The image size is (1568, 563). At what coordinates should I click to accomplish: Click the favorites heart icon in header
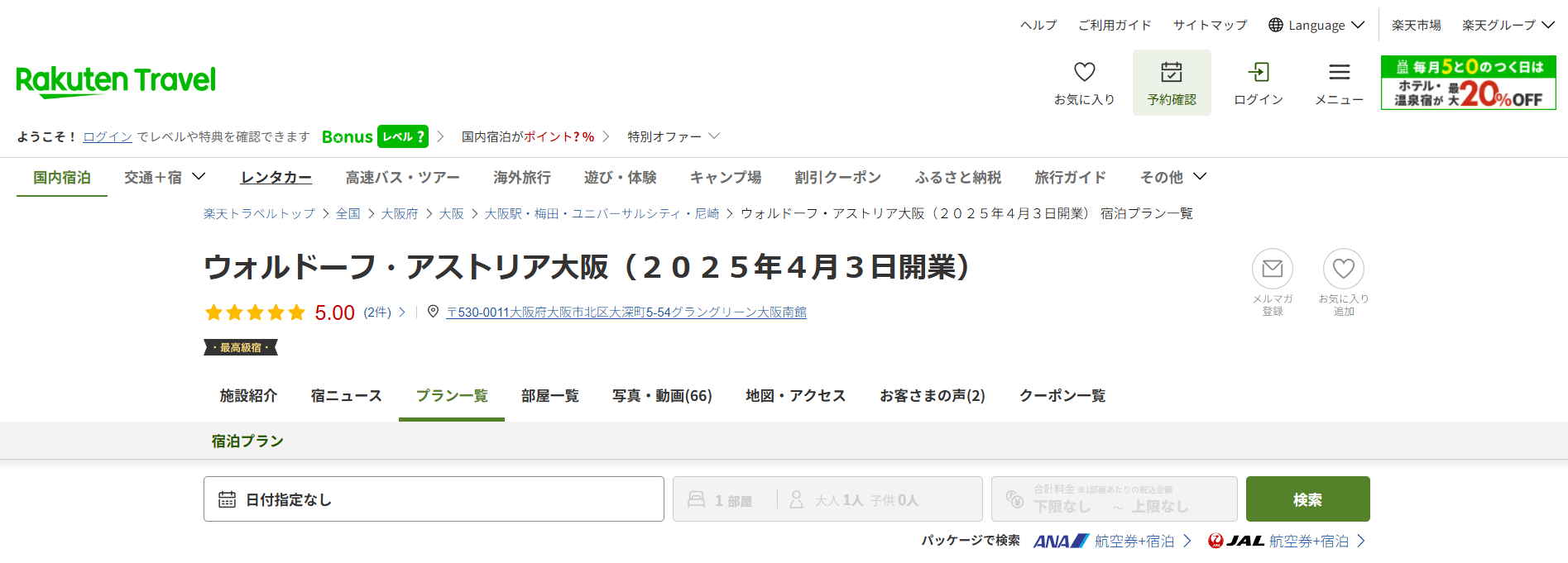[1084, 74]
